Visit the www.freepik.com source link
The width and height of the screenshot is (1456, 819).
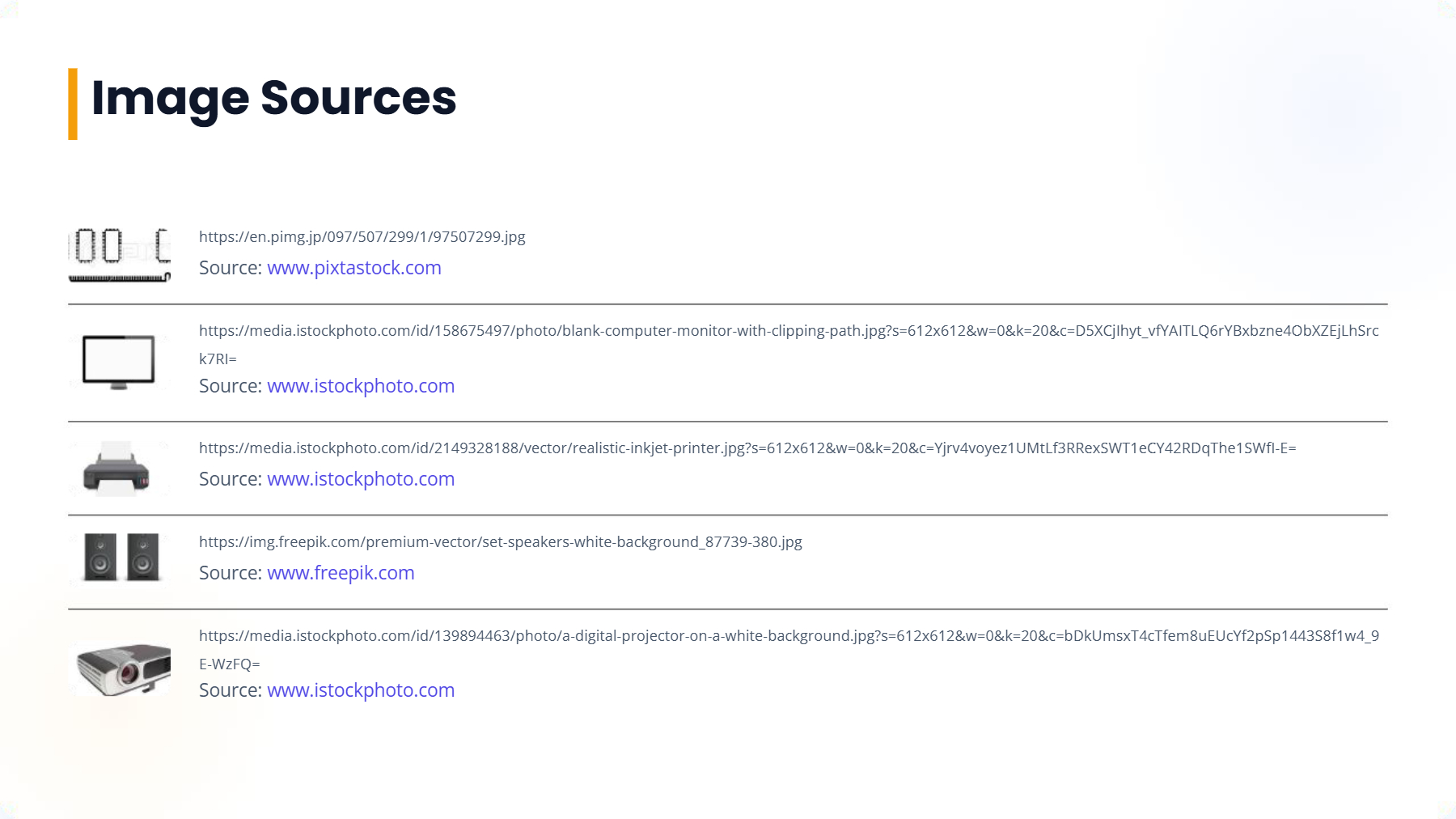(x=341, y=573)
